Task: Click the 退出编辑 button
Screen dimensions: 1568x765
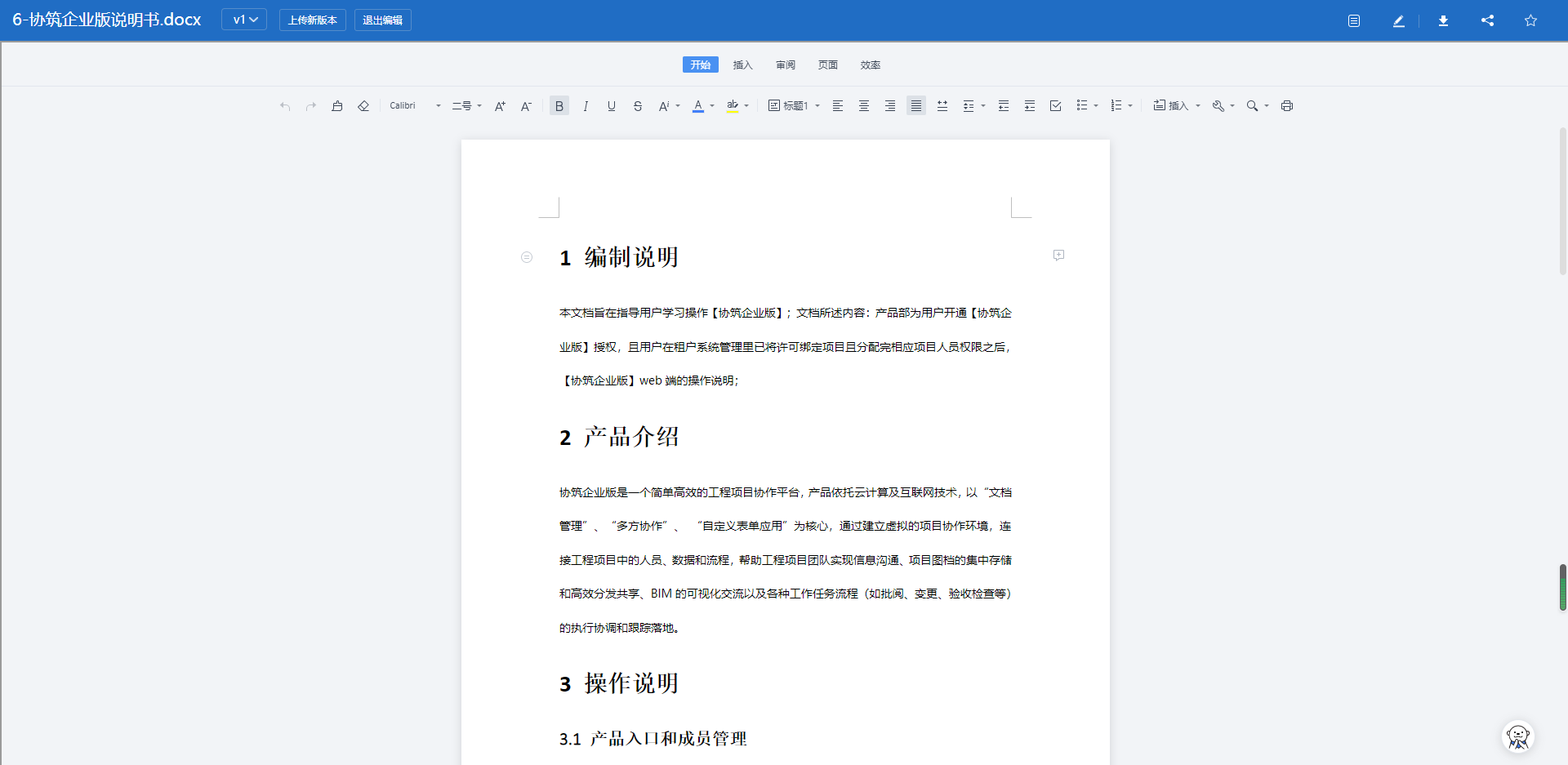Action: [x=381, y=20]
